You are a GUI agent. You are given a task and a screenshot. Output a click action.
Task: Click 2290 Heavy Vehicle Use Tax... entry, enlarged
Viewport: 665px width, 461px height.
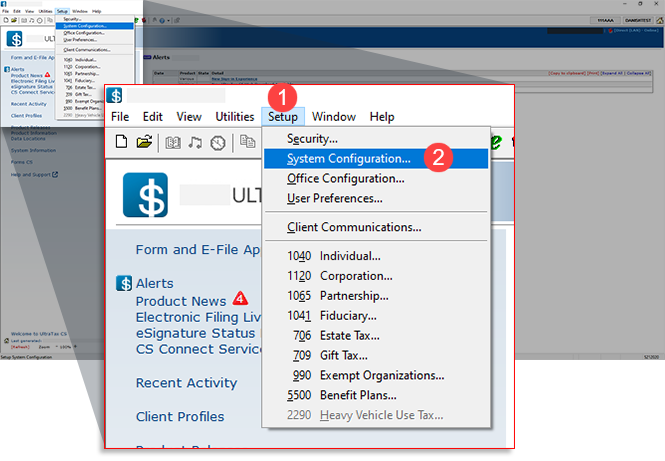click(x=376, y=415)
